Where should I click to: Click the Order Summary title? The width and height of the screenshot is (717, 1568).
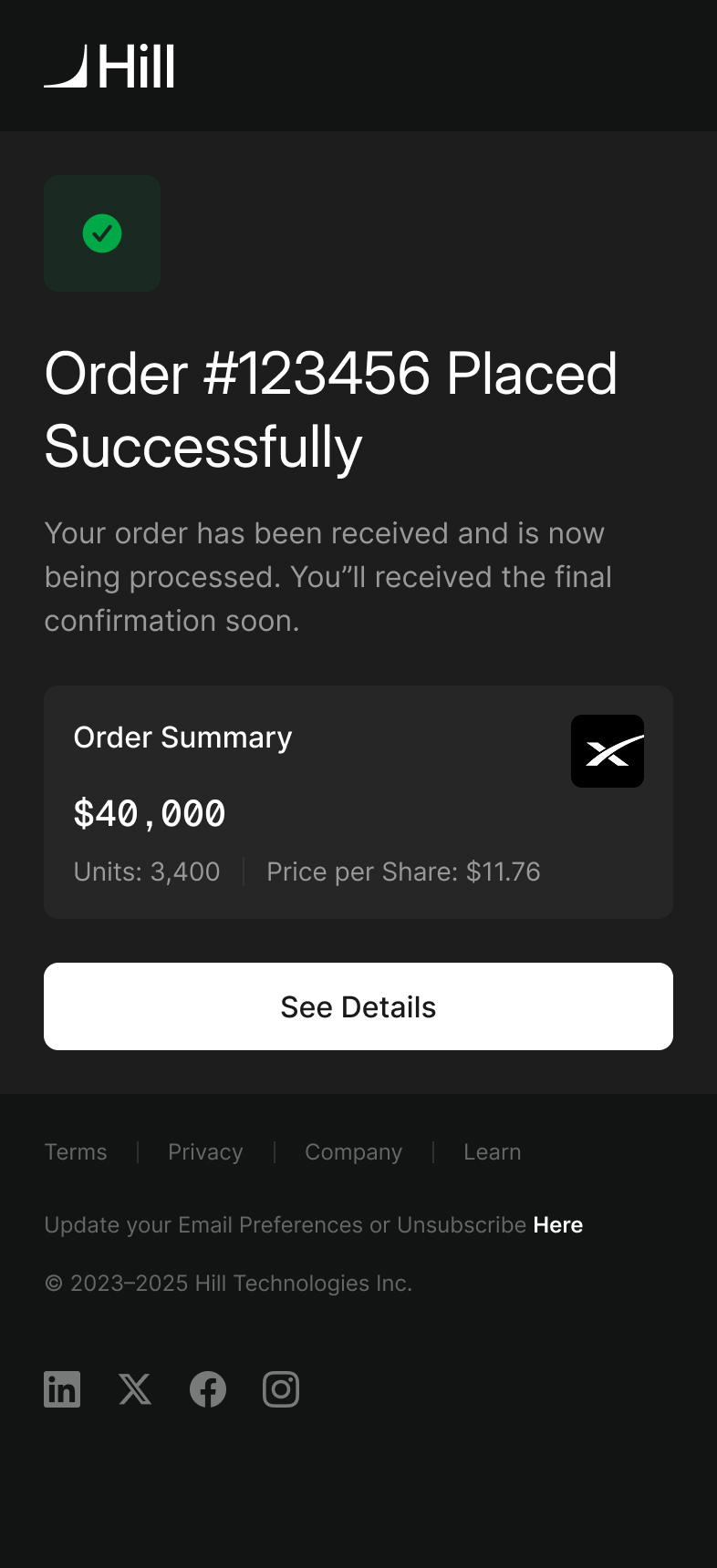pyautogui.click(x=182, y=738)
